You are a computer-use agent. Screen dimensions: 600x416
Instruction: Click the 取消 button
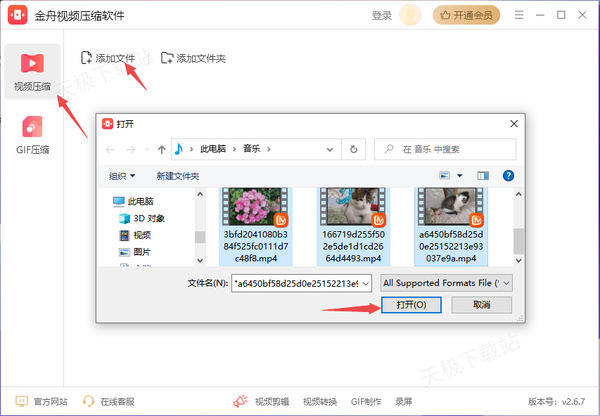pos(481,305)
